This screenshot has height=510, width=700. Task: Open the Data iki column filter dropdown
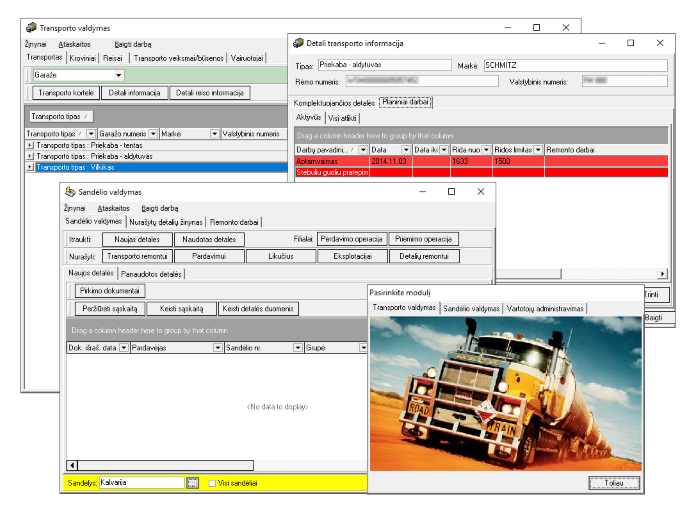[444, 150]
